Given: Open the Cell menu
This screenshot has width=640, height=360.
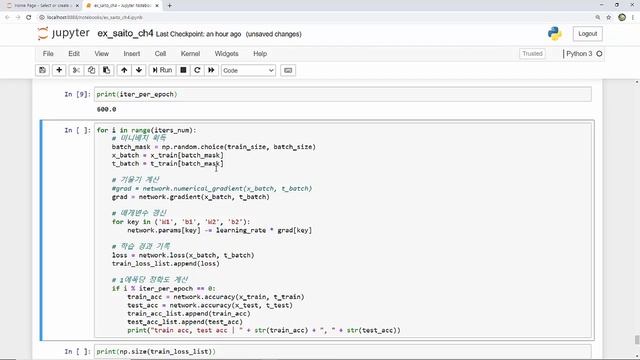Looking at the screenshot, I should (160, 53).
